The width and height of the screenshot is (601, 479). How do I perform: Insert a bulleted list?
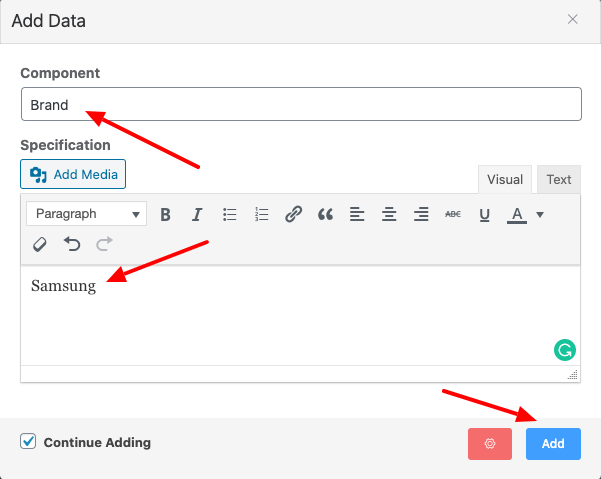pos(229,214)
